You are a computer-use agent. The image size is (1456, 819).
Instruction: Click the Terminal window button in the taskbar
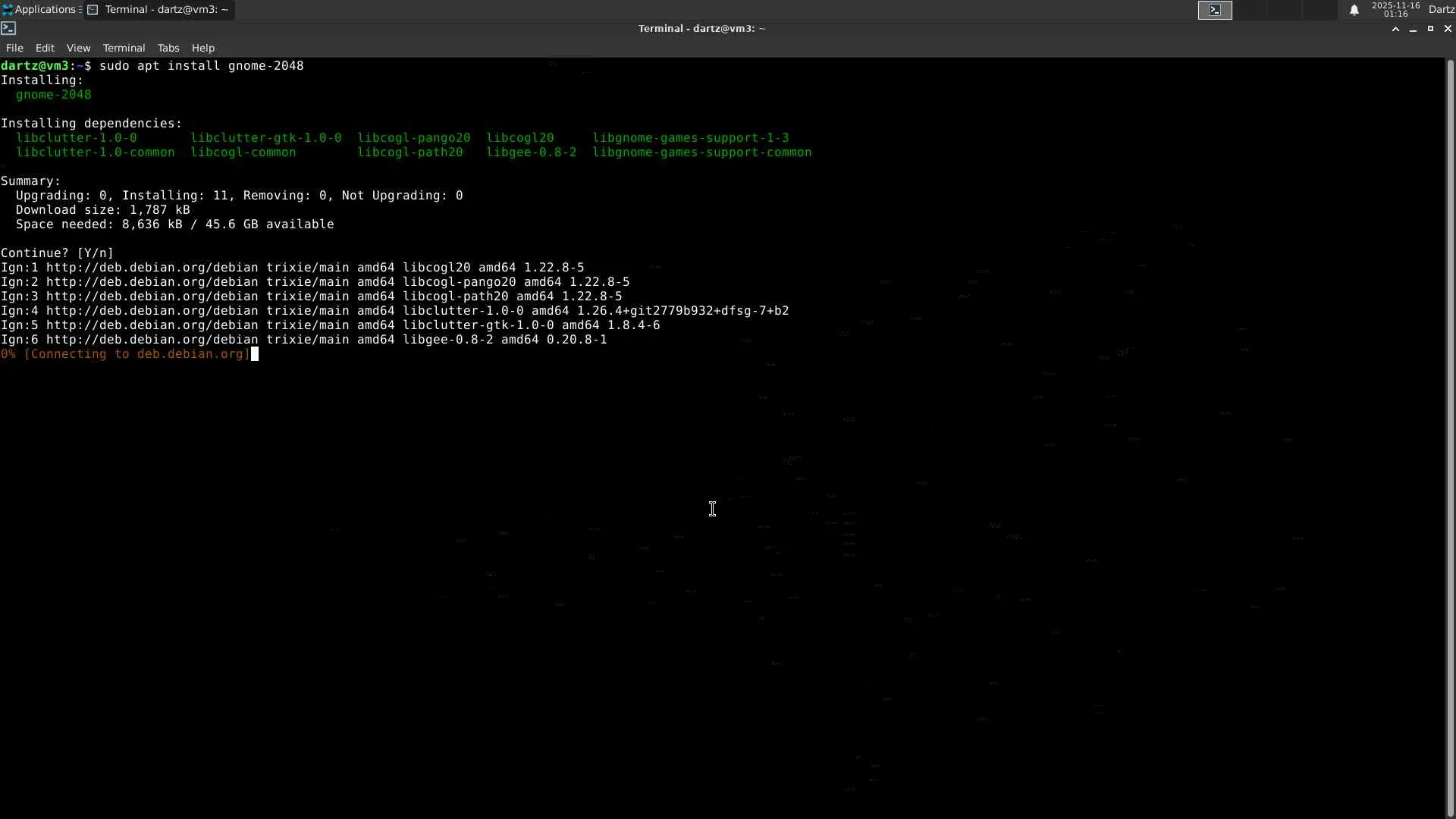point(158,10)
